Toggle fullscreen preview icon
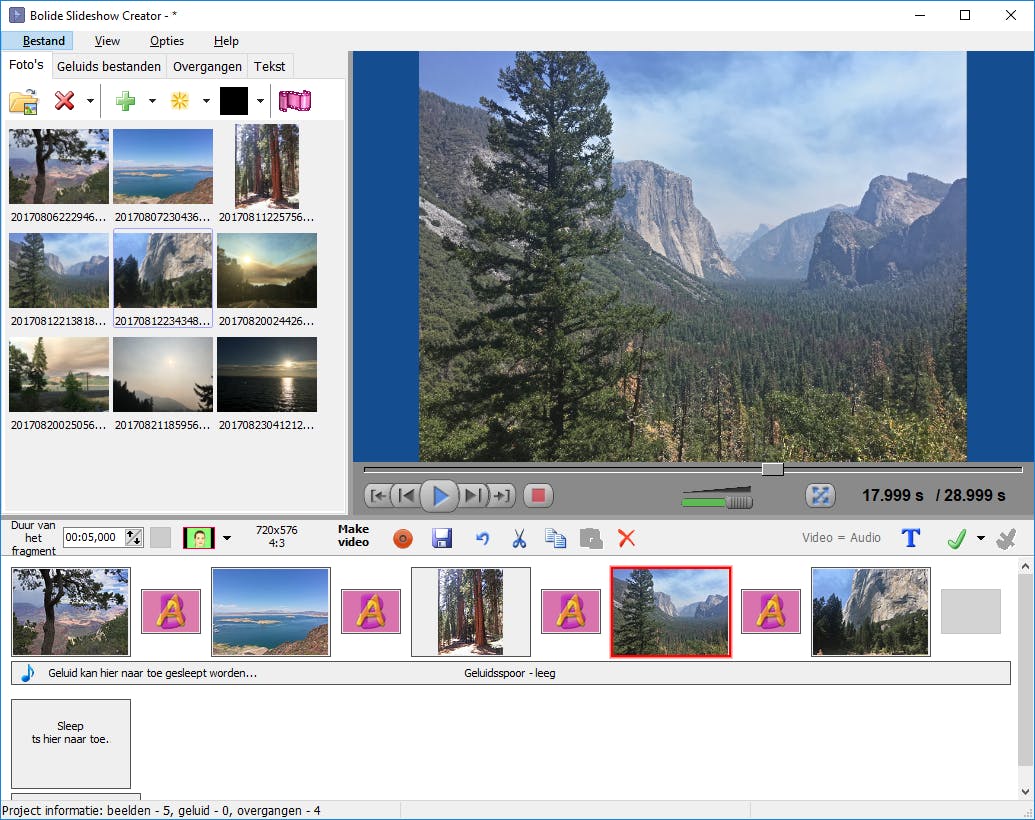 click(x=820, y=495)
